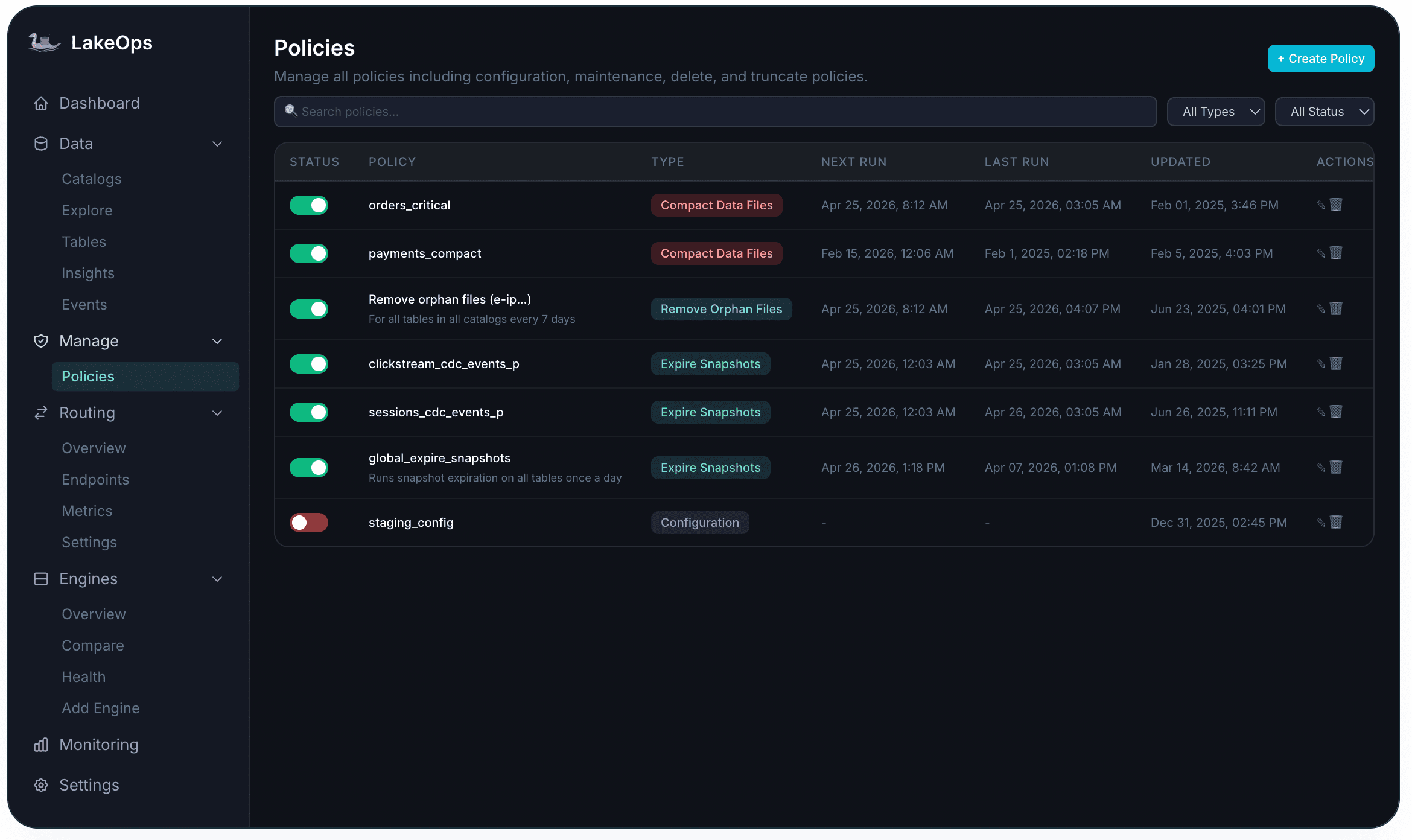Click the Create Policy button
The image size is (1412, 840).
click(x=1321, y=59)
